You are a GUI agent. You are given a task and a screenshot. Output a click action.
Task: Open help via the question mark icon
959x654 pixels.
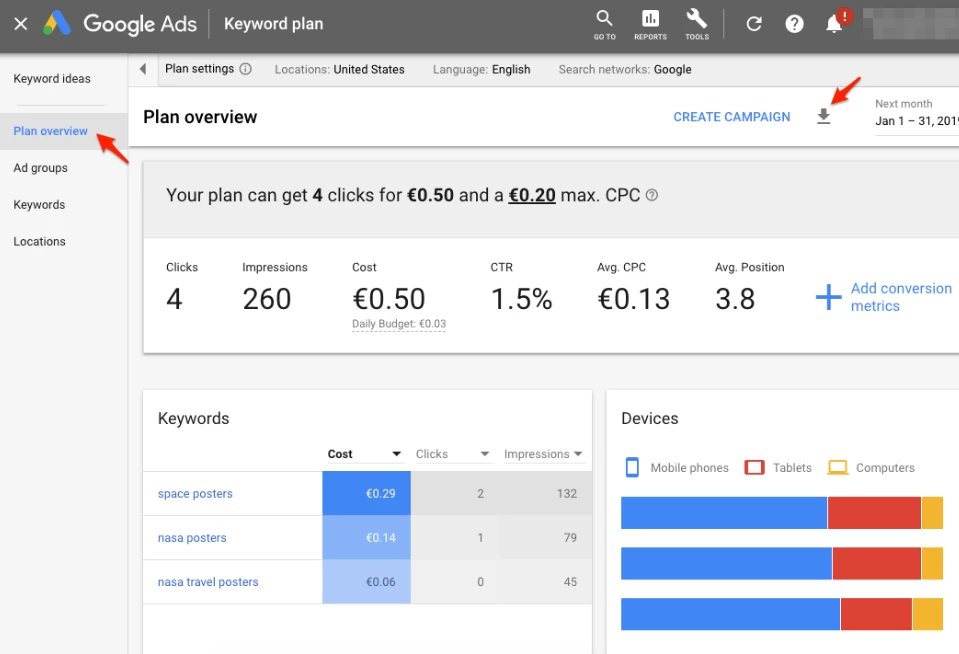pos(794,23)
